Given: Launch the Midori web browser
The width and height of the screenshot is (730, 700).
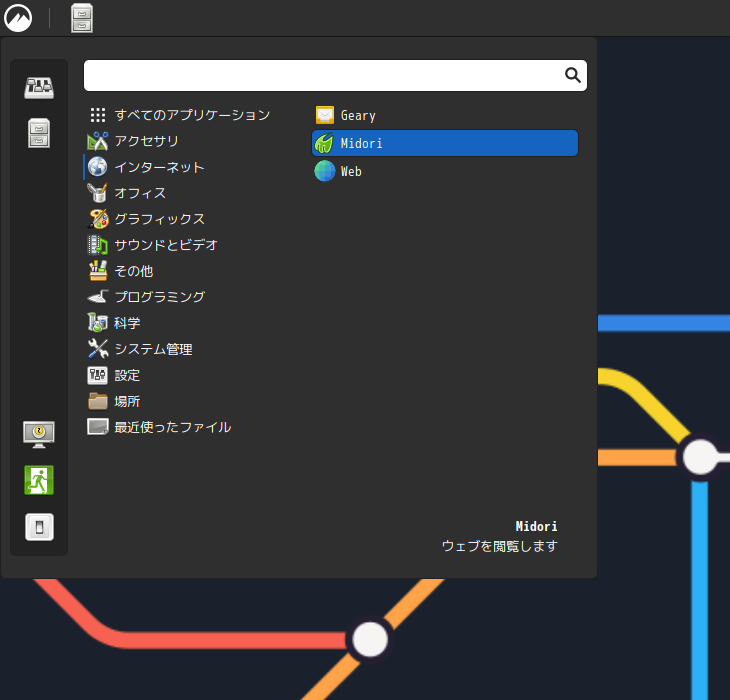Looking at the screenshot, I should coord(445,143).
